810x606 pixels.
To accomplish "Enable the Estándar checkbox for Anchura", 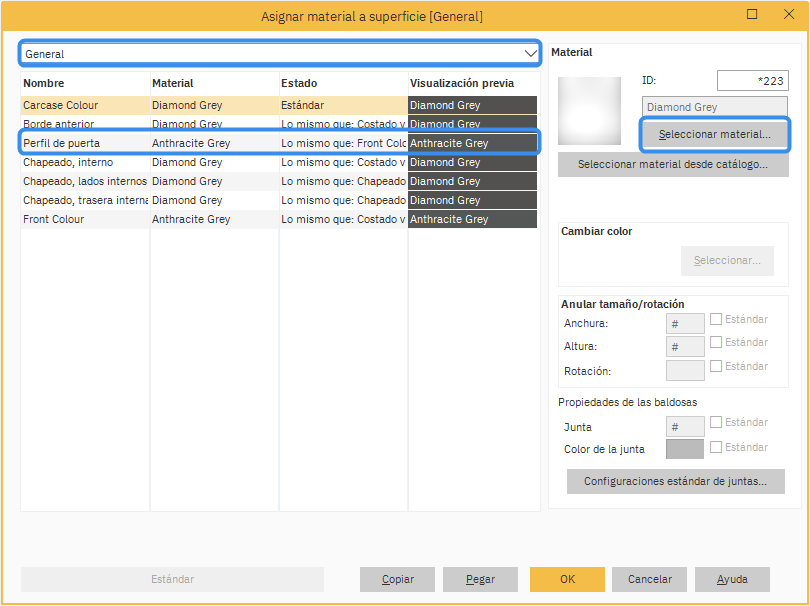I will point(716,320).
